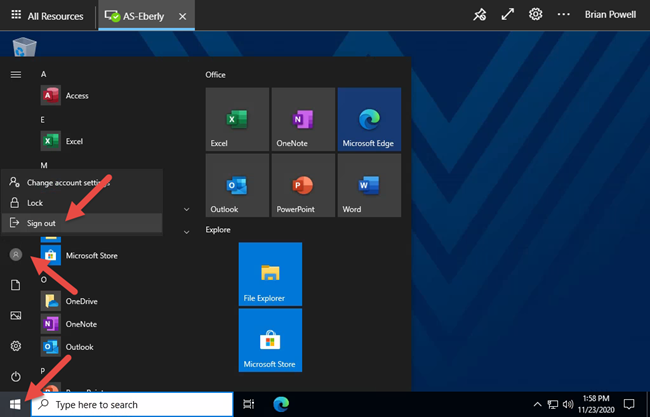Open the OneNote tile in Office group
The width and height of the screenshot is (650, 417).
pos(303,119)
